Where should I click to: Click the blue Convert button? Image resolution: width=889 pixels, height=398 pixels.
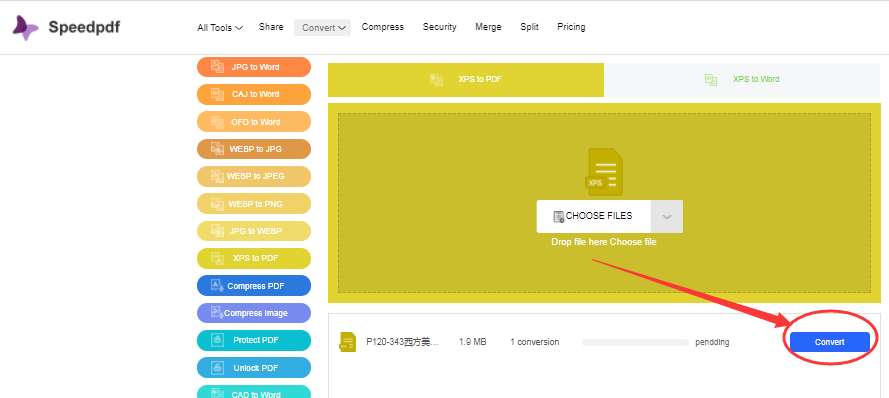829,342
